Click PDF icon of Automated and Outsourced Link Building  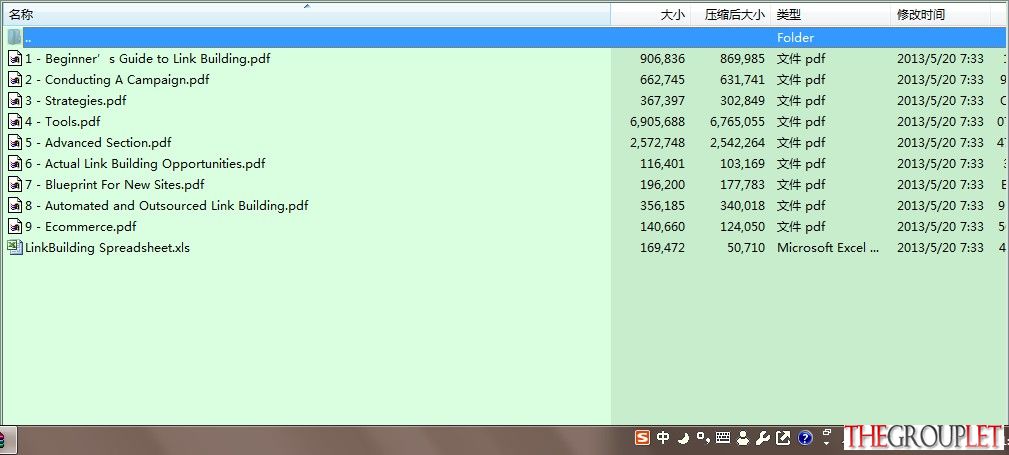[15, 206]
